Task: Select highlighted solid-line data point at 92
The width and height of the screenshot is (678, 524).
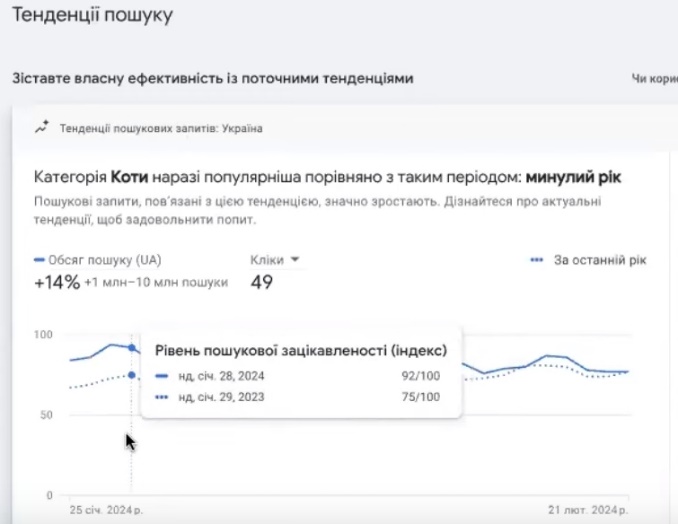Action: 131,347
